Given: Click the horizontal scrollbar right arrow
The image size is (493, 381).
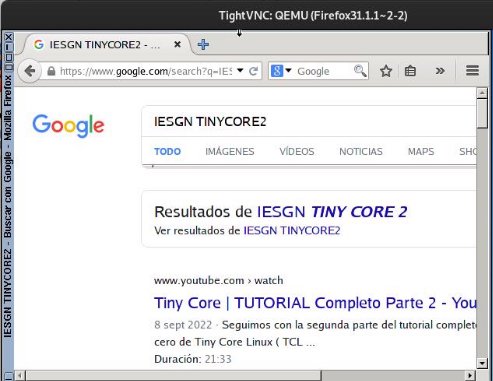Looking at the screenshot, I should (x=470, y=376).
